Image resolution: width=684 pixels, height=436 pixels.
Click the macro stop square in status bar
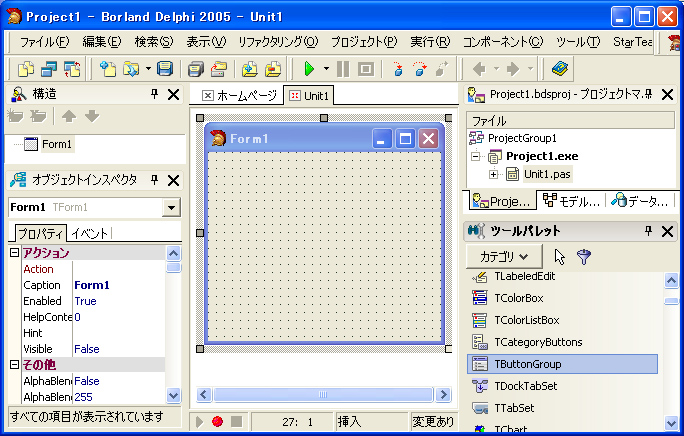point(236,421)
